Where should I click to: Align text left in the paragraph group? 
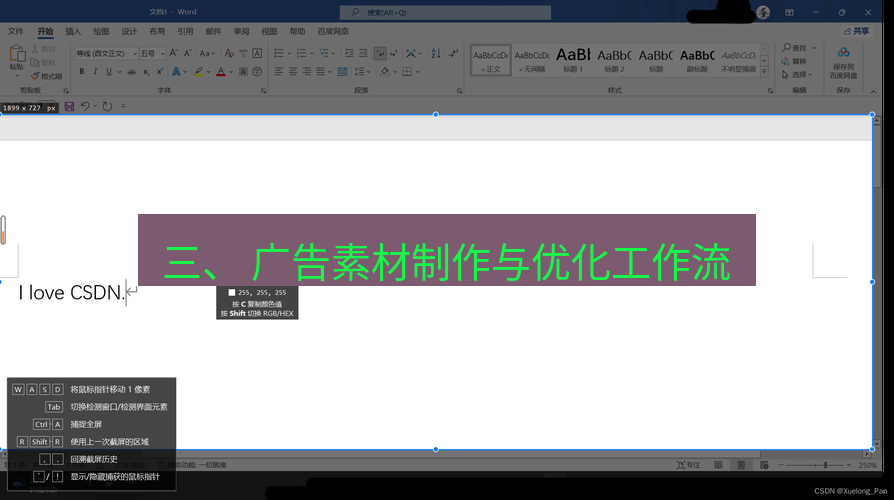click(x=279, y=71)
